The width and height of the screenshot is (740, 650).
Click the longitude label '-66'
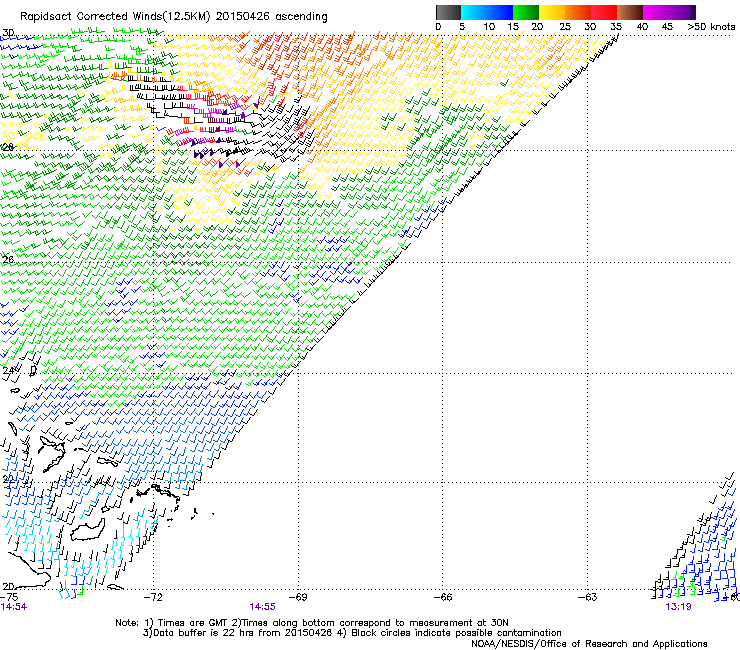pos(443,597)
